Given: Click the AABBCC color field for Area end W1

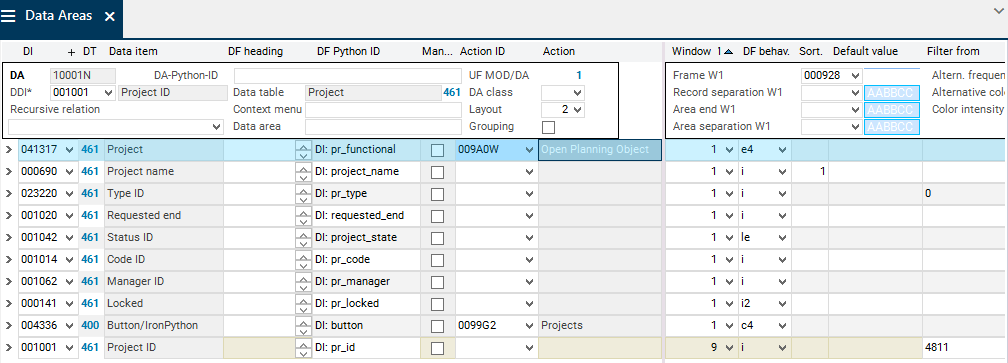Looking at the screenshot, I should 892,110.
